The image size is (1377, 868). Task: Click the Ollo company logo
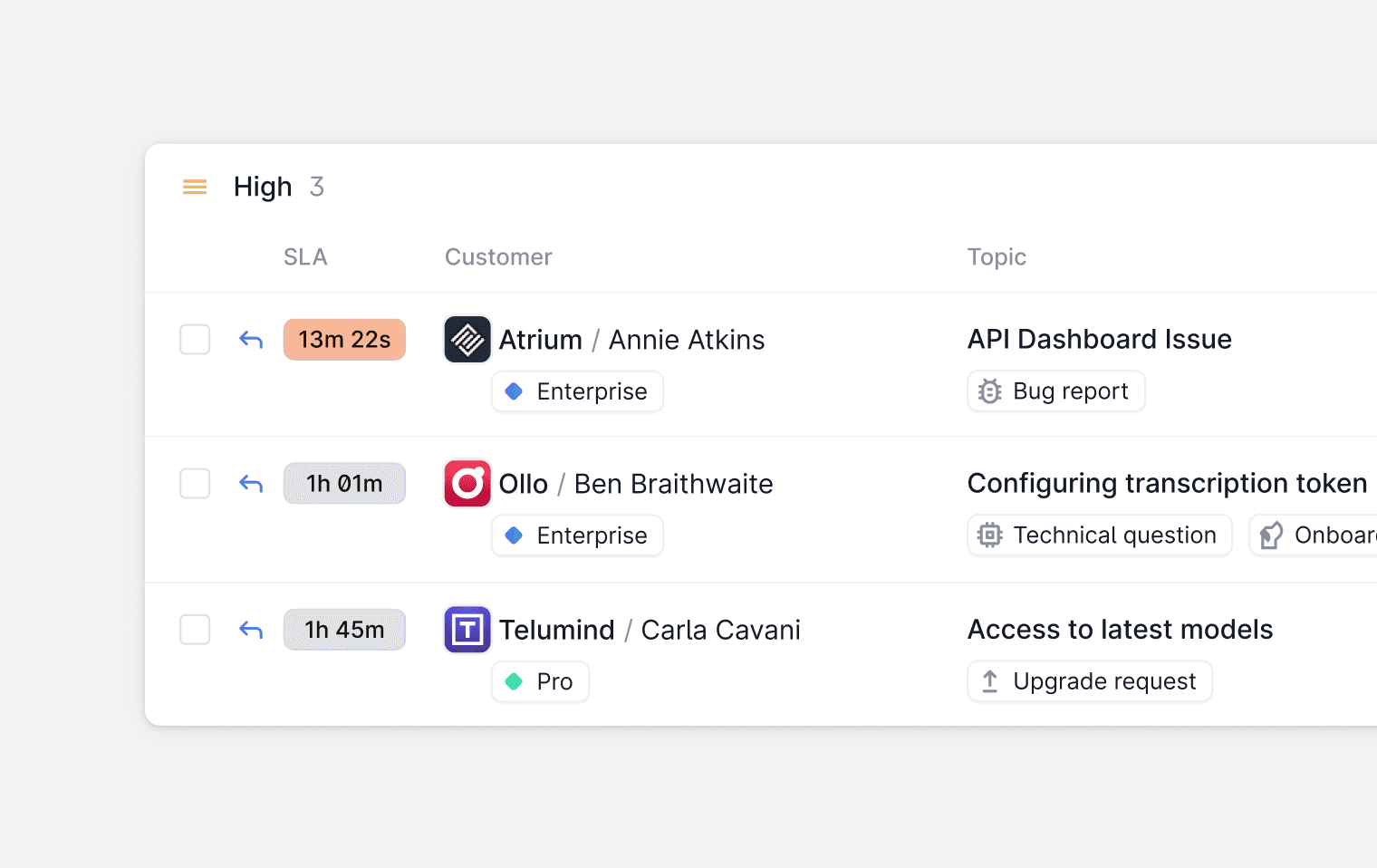467,484
